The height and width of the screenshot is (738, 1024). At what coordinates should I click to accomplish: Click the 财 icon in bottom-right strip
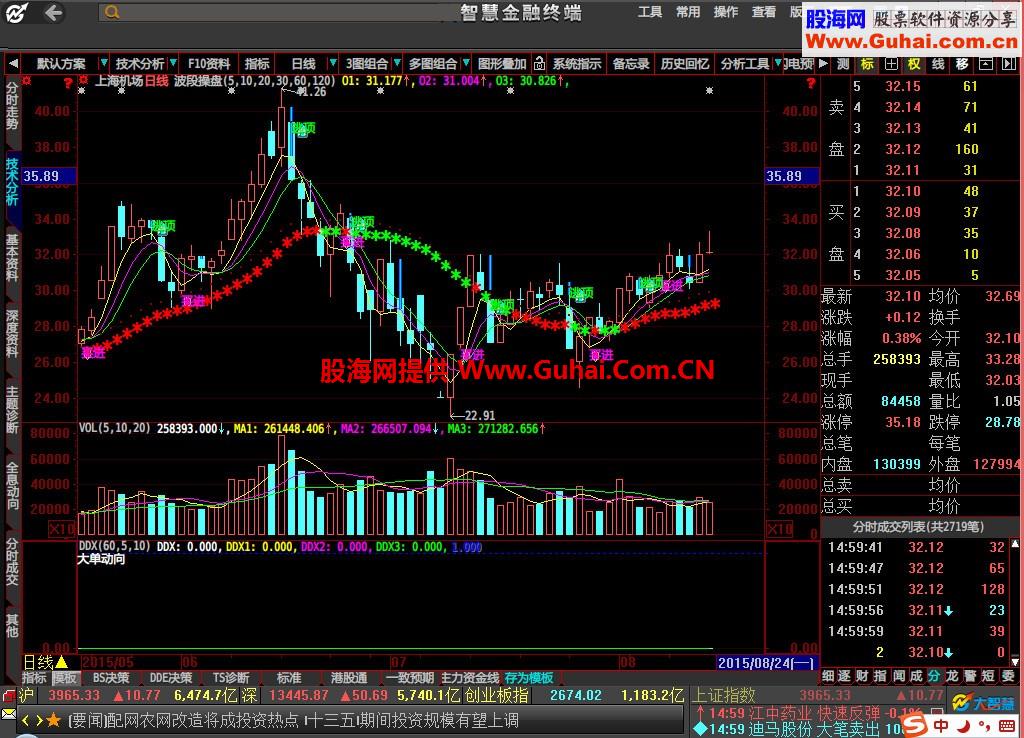click(861, 676)
